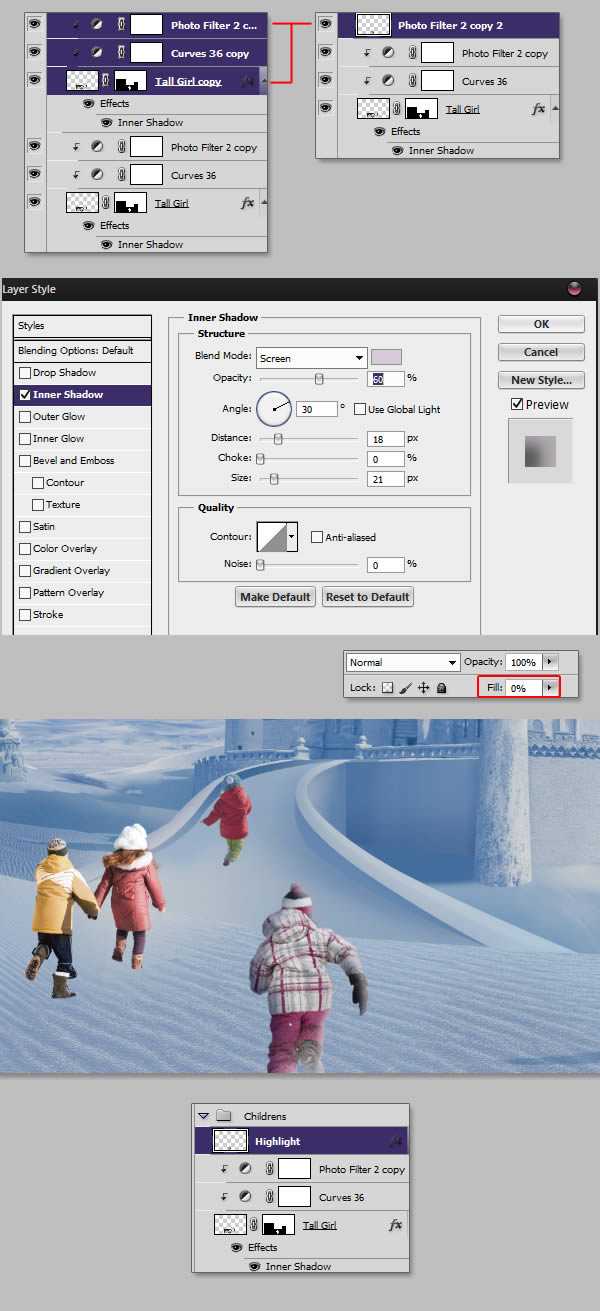Click layer mask thumbnail of Tall Girl copy
The image size is (600, 1311).
(x=131, y=80)
